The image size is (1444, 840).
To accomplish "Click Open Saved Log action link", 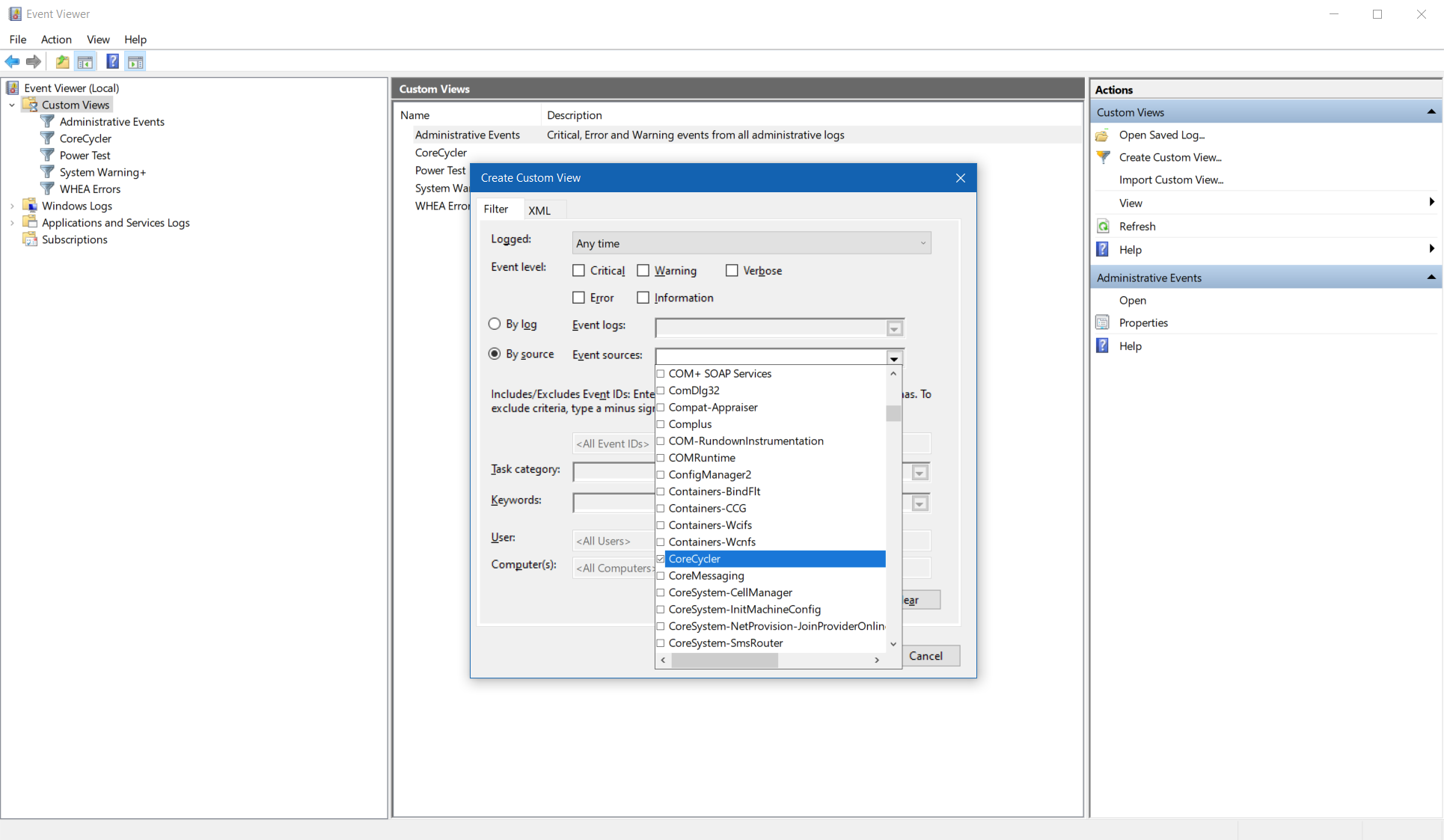I will click(1162, 135).
